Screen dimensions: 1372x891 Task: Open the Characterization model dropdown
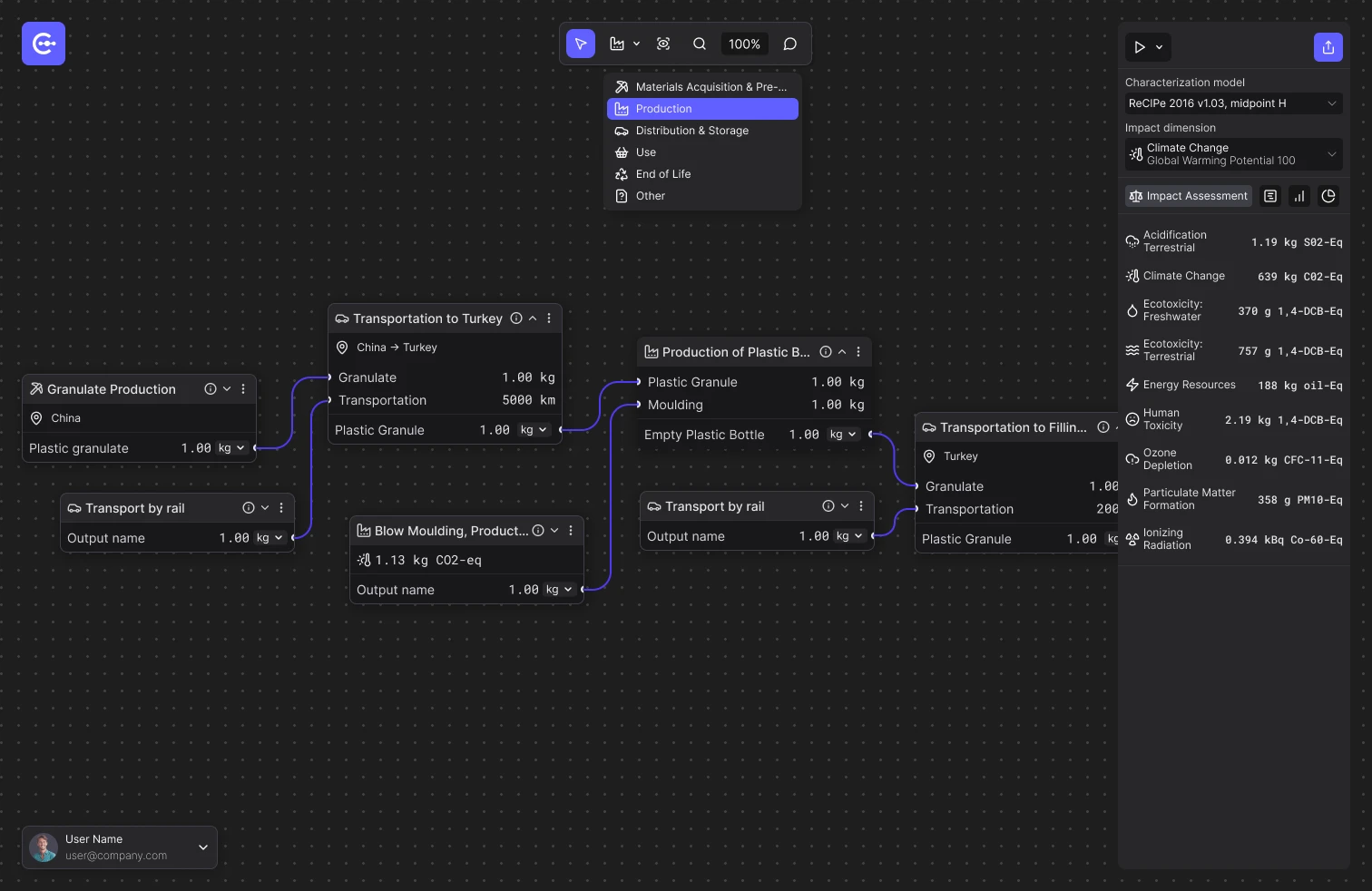coord(1234,103)
